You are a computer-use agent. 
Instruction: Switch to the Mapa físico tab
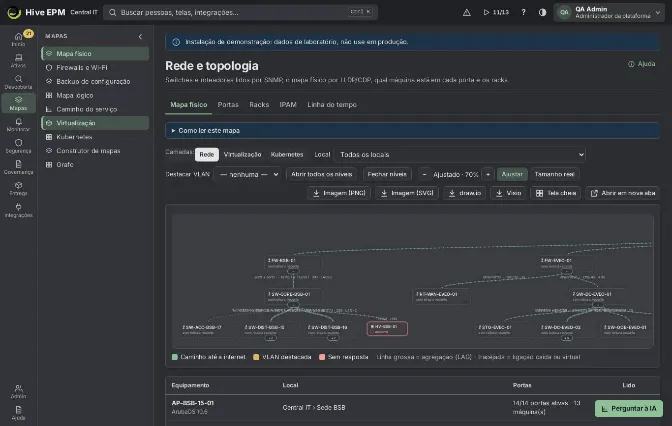tap(189, 105)
